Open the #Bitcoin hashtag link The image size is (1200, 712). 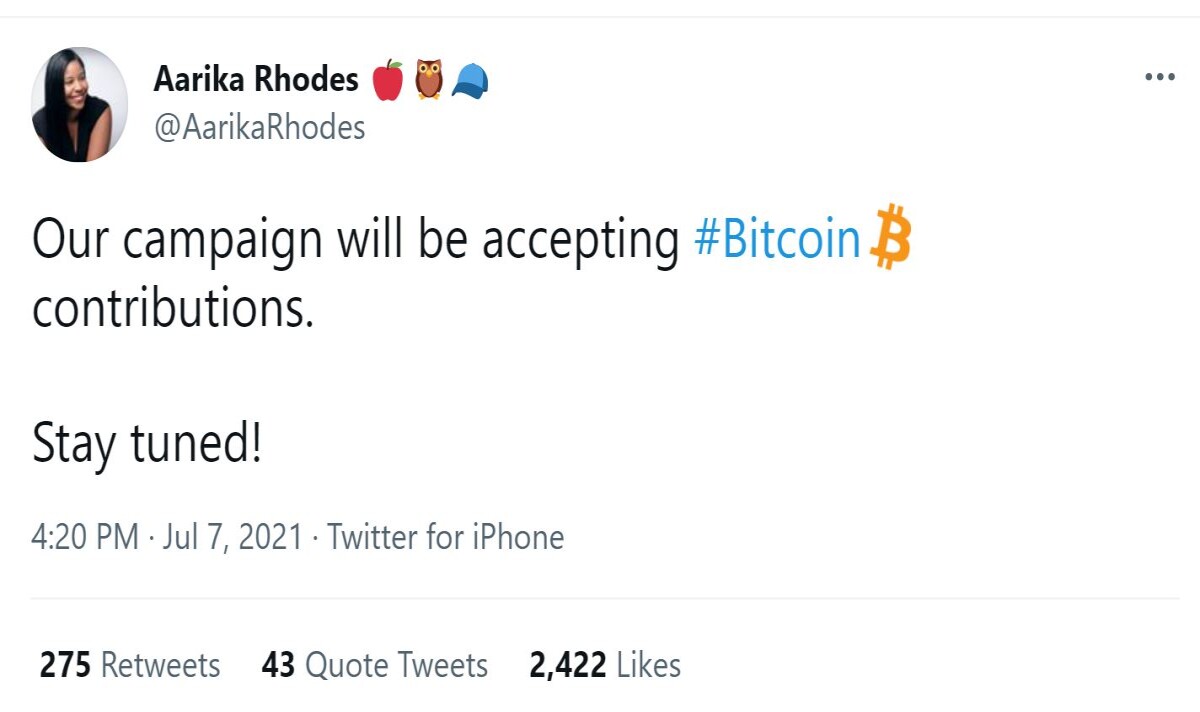pyautogui.click(x=777, y=241)
